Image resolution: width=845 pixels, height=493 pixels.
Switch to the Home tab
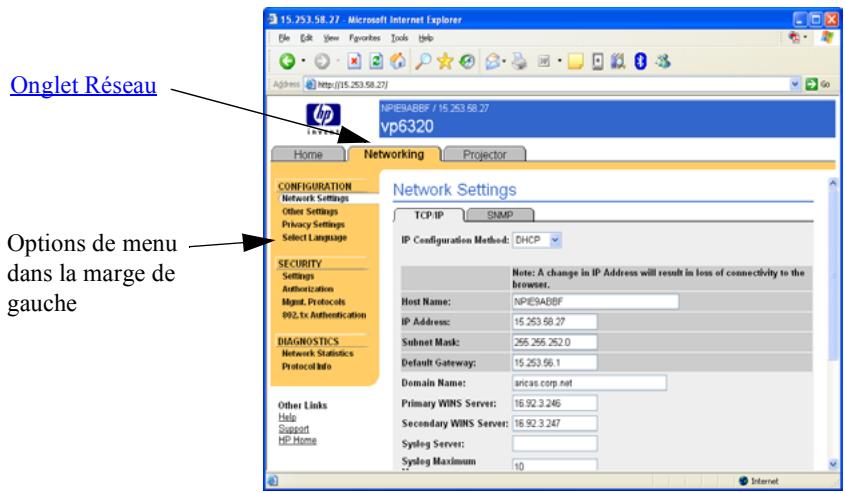pos(308,154)
